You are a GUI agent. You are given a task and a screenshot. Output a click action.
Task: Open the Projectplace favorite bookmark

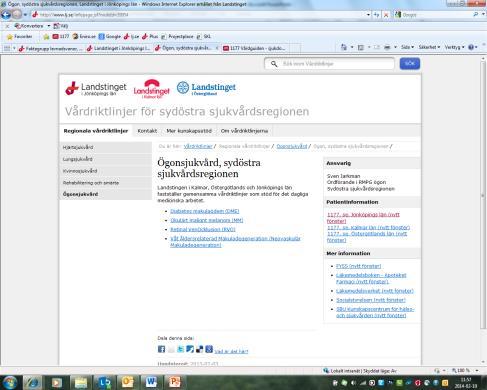pyautogui.click(x=177, y=36)
